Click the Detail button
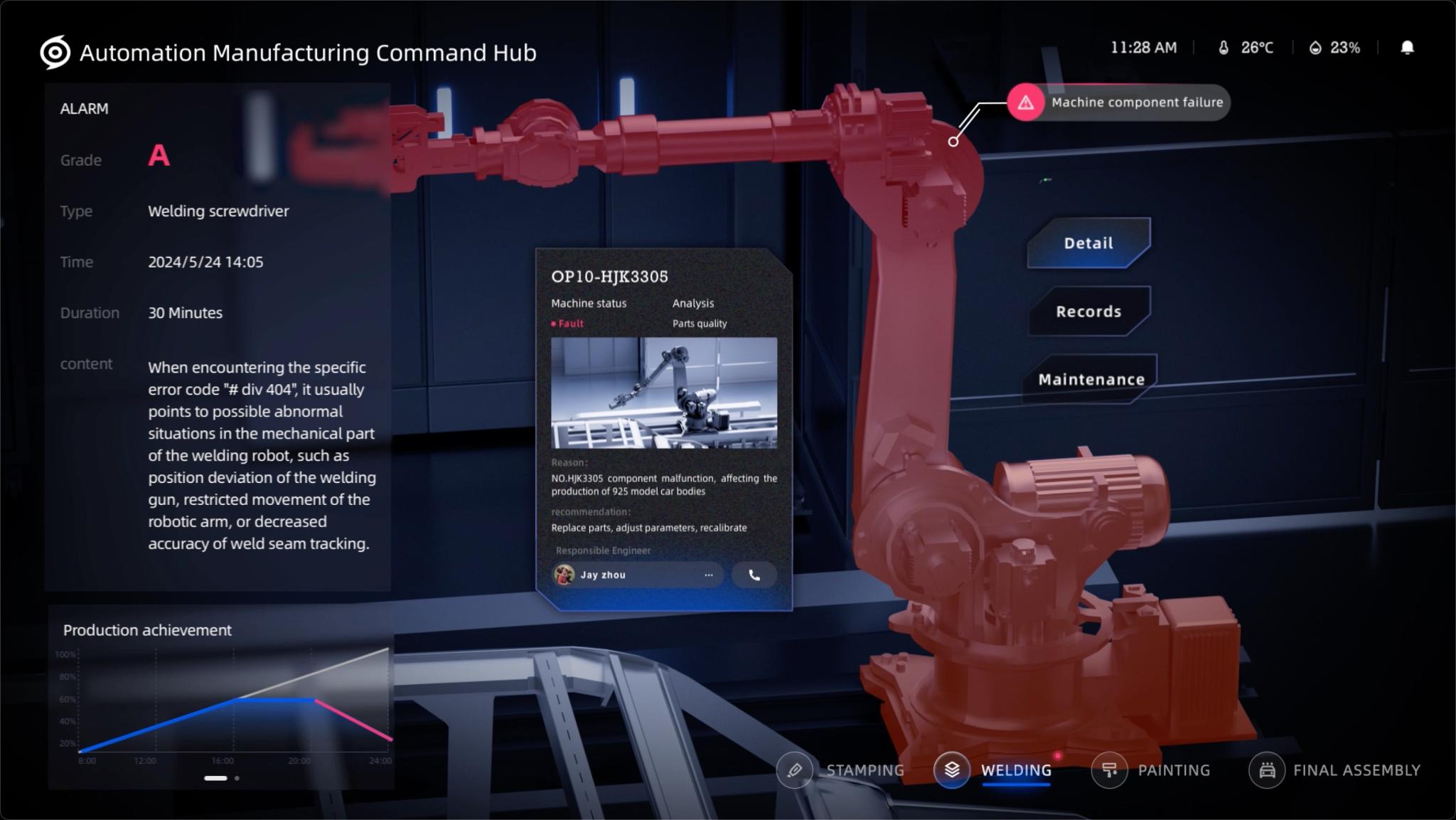 (x=1088, y=243)
